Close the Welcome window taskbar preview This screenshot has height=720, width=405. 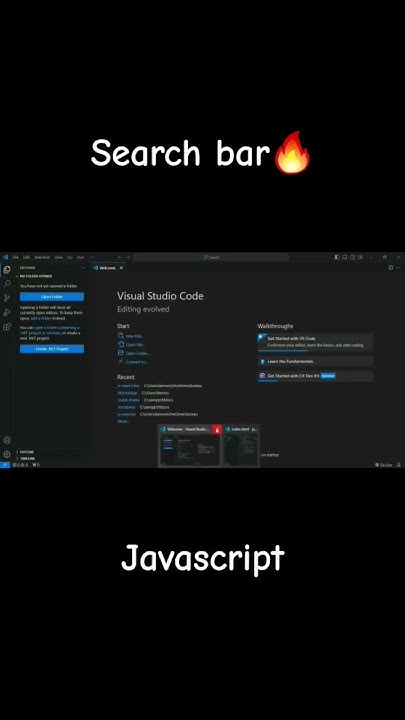217,430
